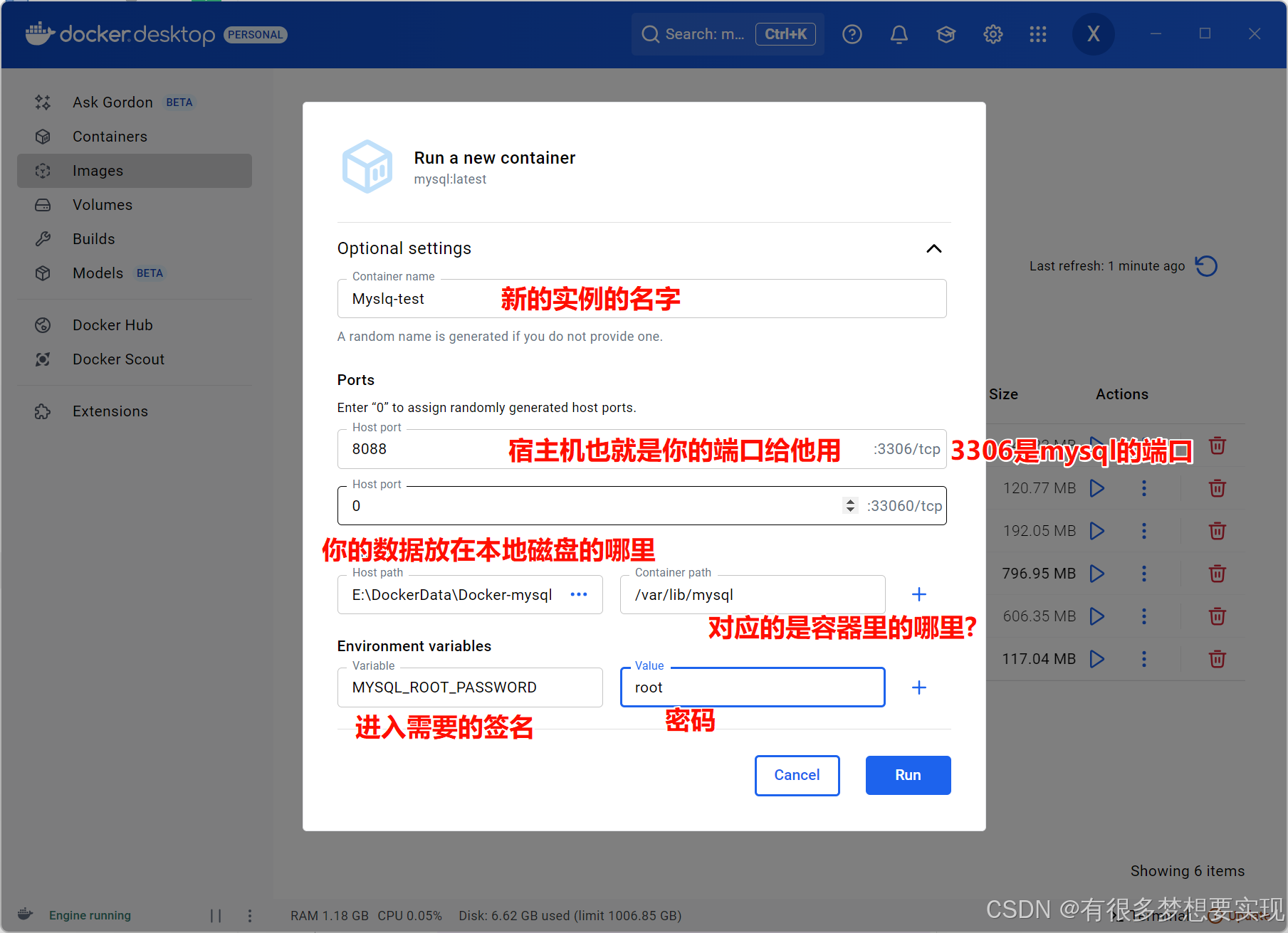Viewport: 1288px width, 933px height.
Task: Click the mysql:latest image label
Action: (450, 179)
